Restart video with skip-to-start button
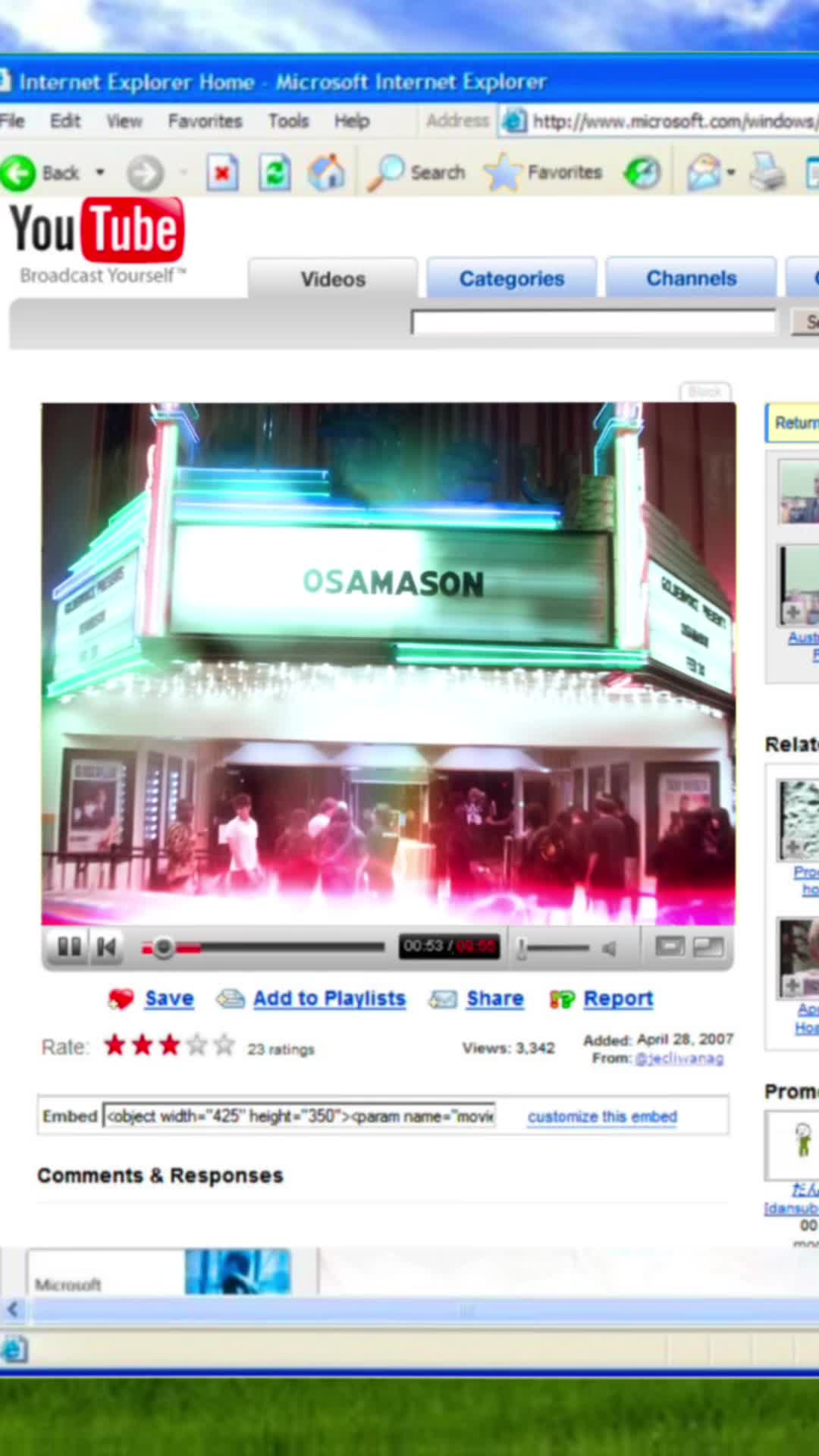819x1456 pixels. [x=106, y=946]
